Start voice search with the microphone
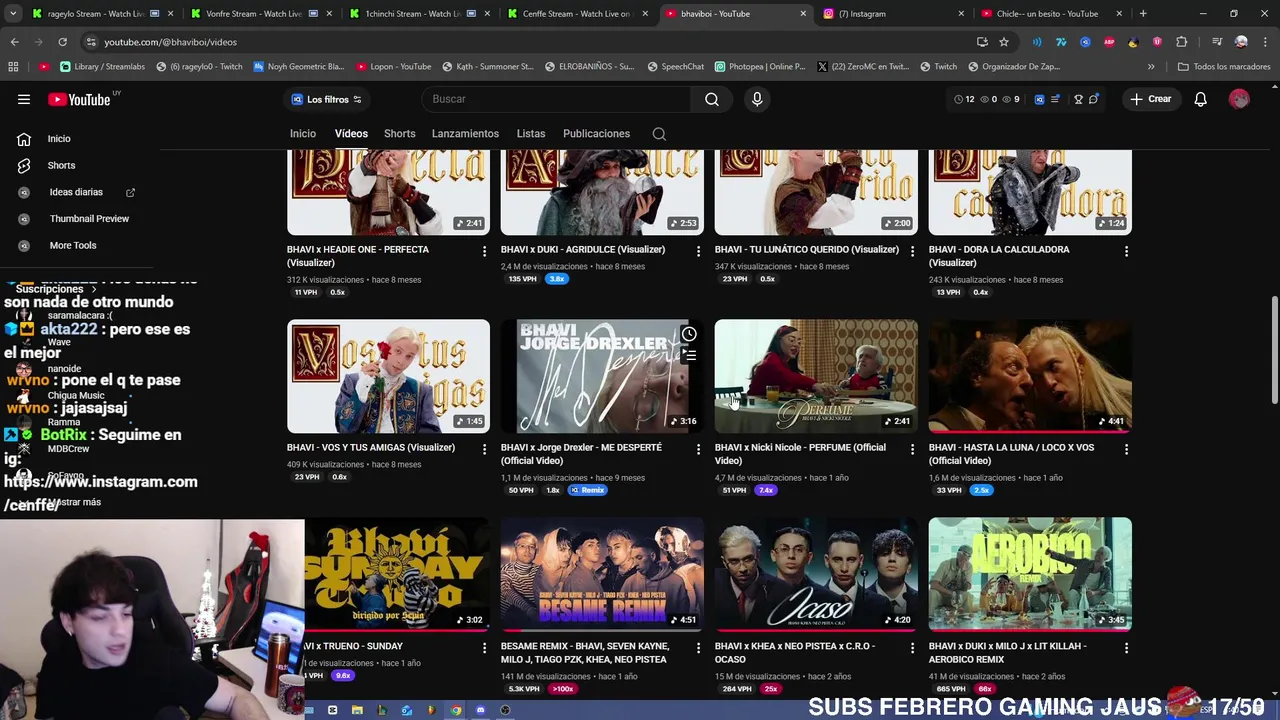This screenshot has width=1280, height=720. click(757, 99)
